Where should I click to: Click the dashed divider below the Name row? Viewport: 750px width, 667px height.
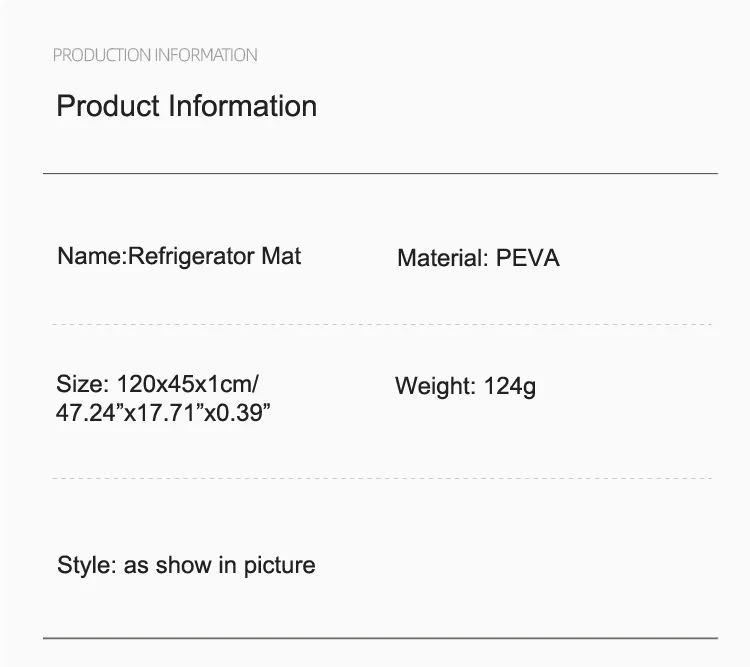pyautogui.click(x=380, y=325)
